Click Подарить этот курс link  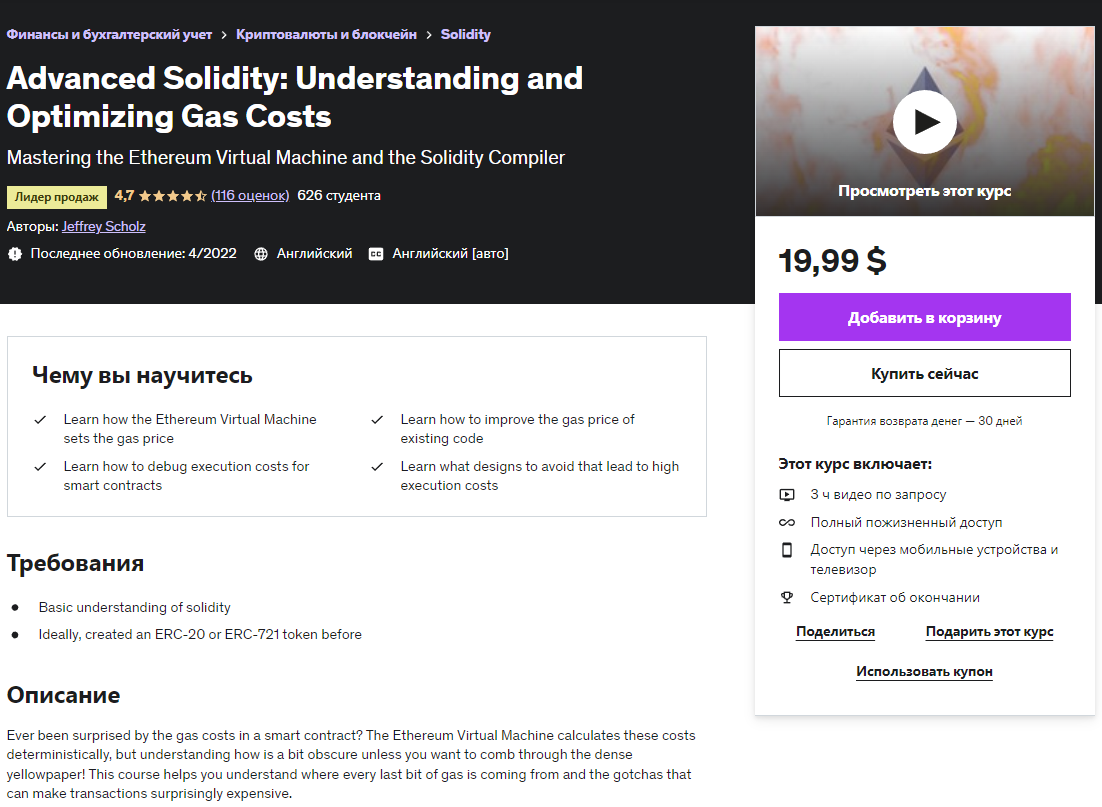[989, 632]
